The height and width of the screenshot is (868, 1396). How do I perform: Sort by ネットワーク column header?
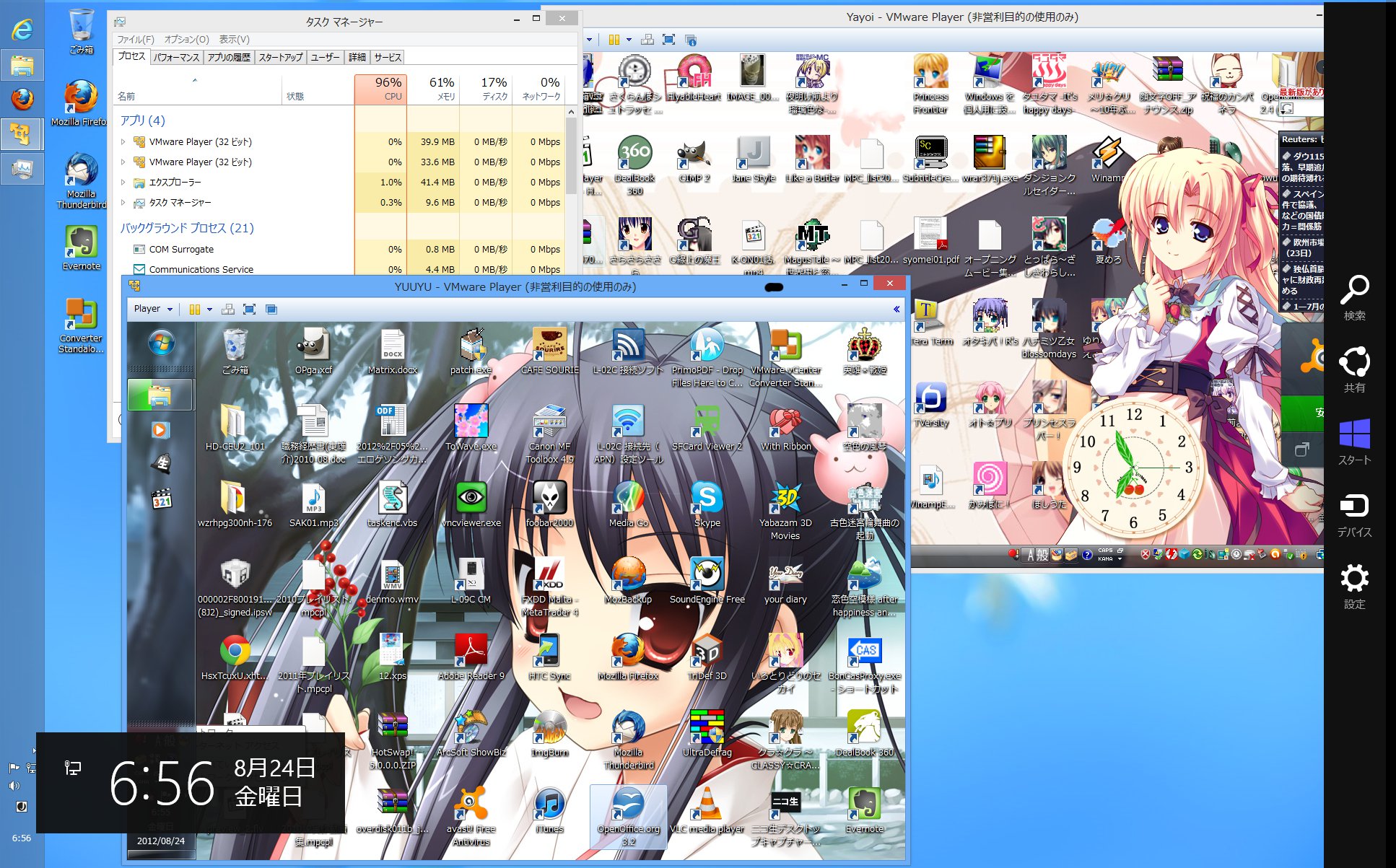pos(538,89)
